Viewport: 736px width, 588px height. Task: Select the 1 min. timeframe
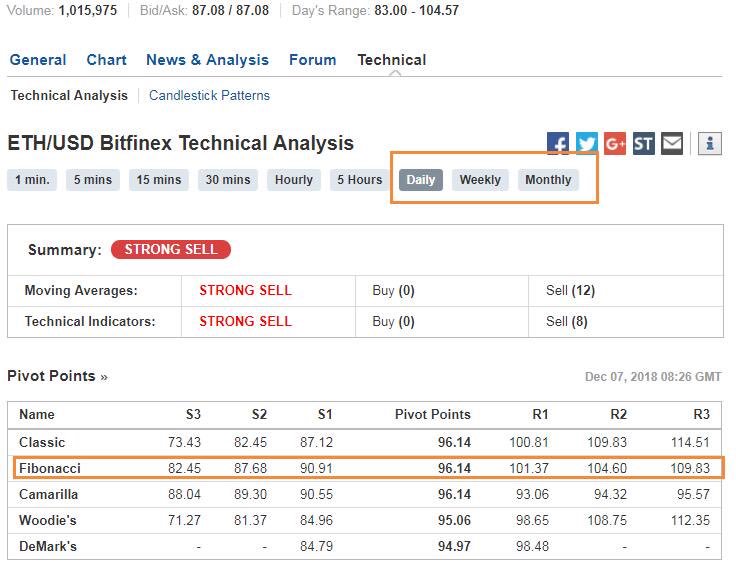click(x=32, y=180)
